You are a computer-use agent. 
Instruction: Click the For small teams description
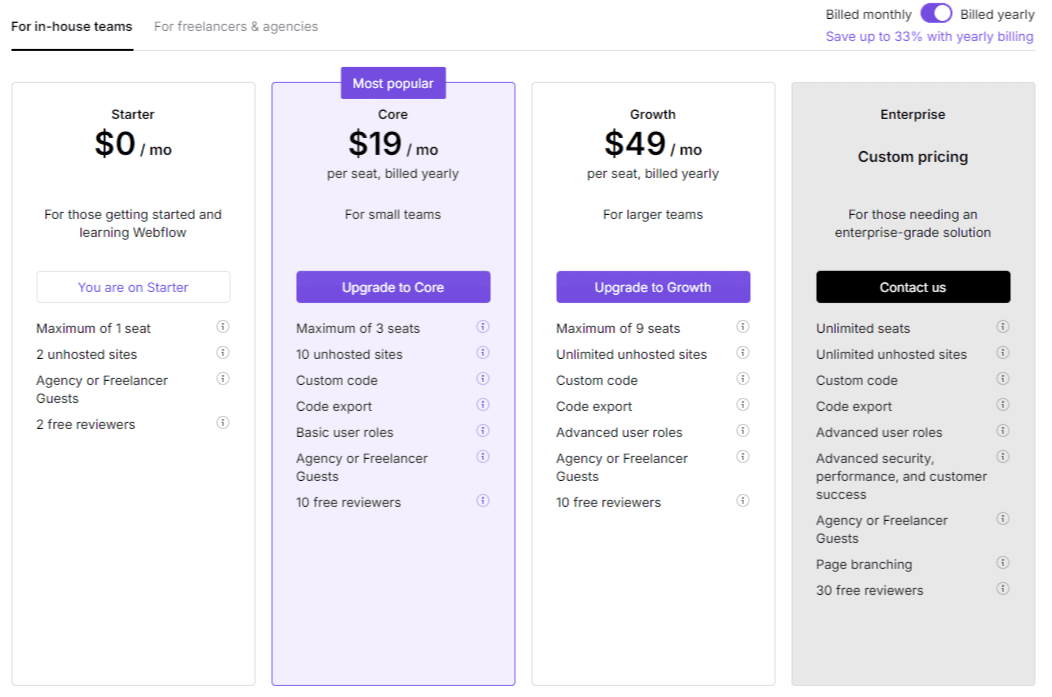pyautogui.click(x=393, y=215)
